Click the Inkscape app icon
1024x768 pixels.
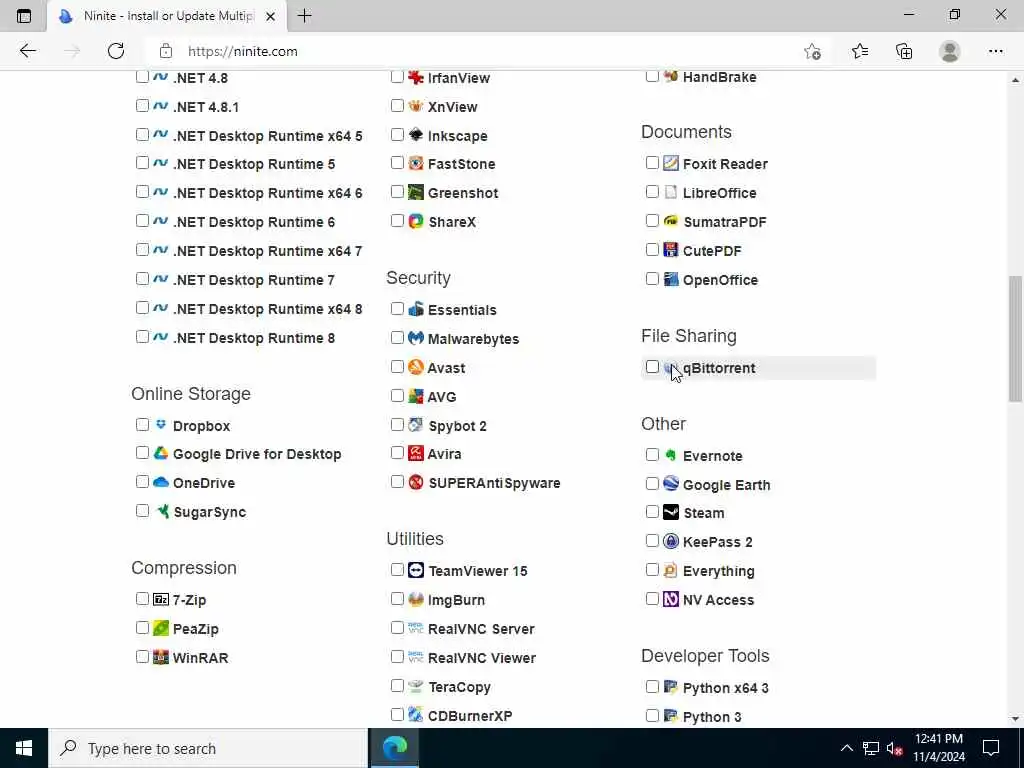click(415, 135)
